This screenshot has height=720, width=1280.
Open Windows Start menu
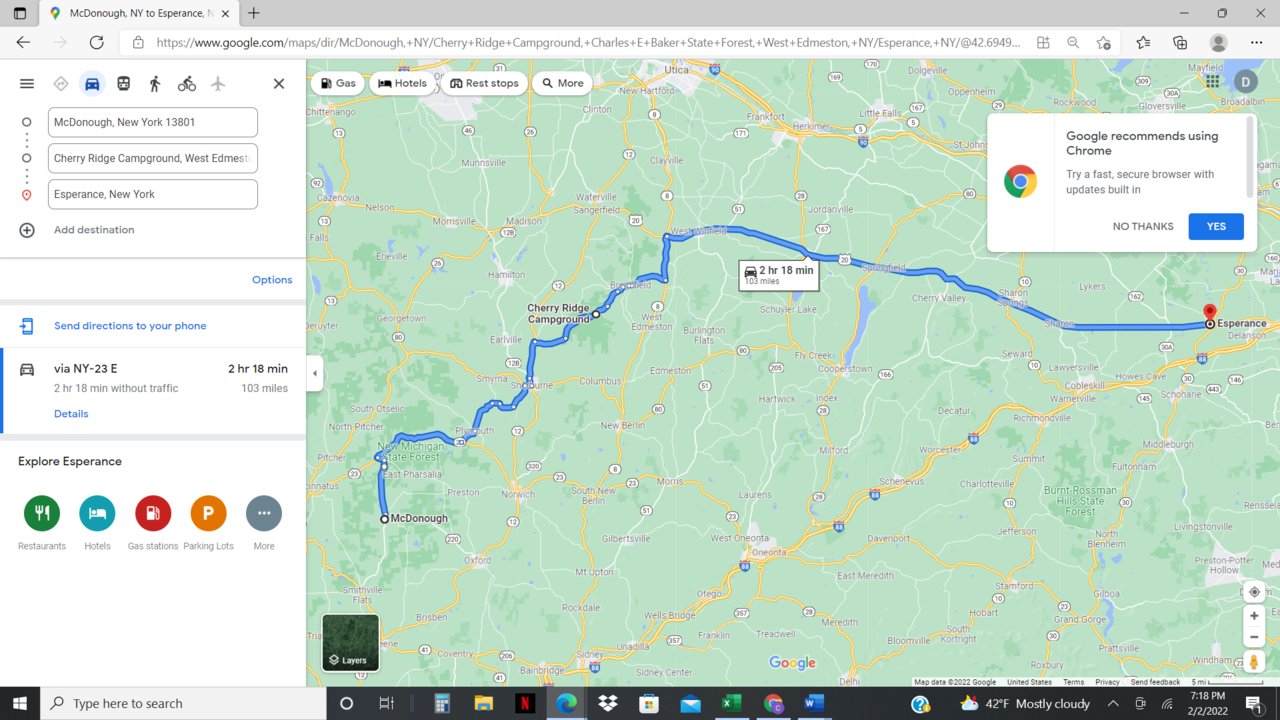(x=19, y=703)
